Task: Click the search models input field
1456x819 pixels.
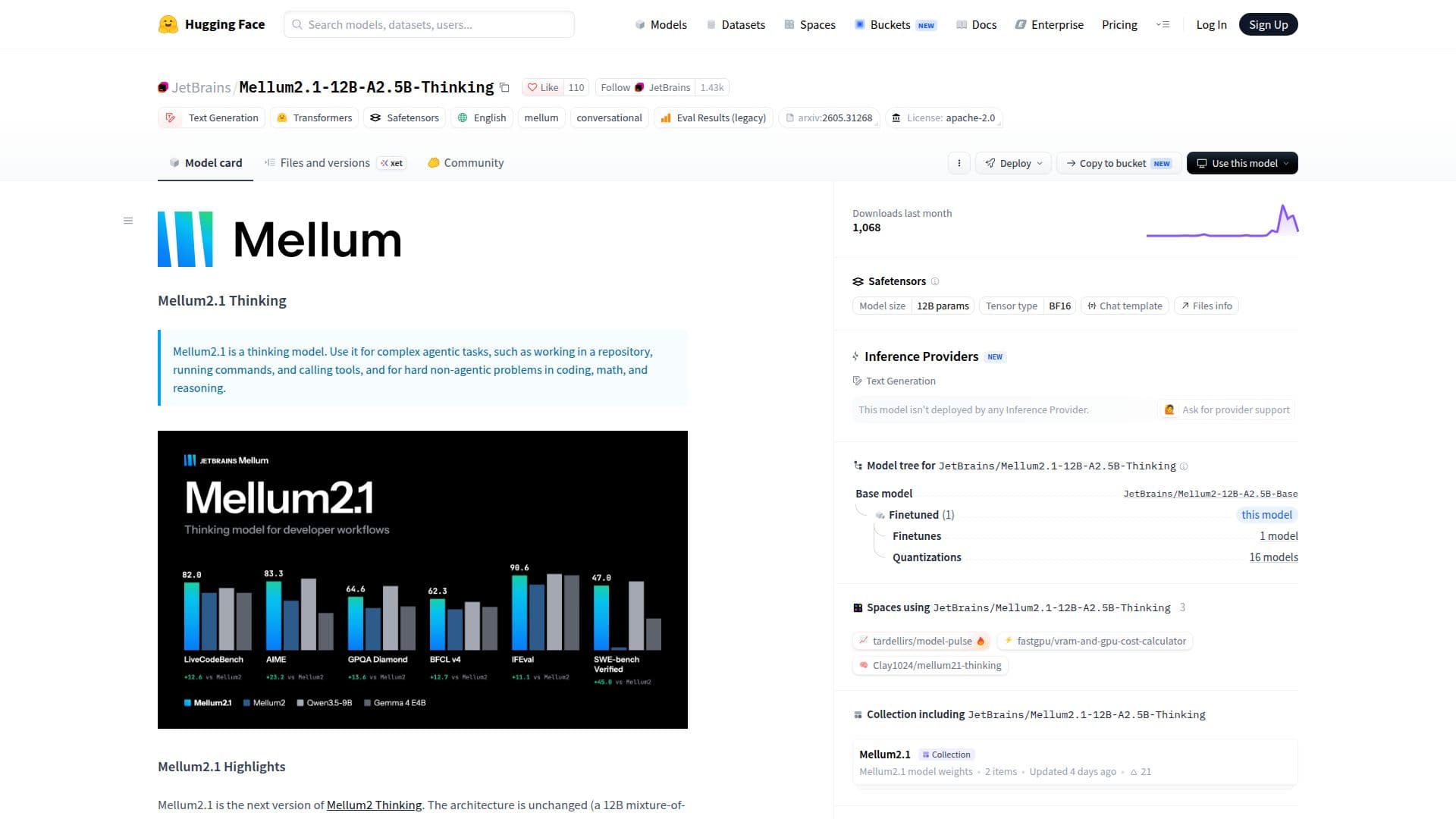Action: pos(429,24)
